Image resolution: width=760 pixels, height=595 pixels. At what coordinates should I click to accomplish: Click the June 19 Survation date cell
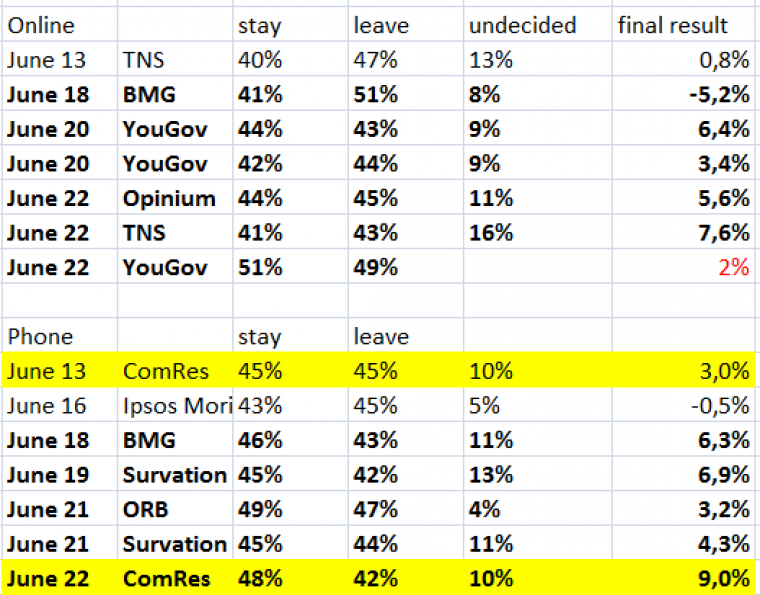tap(60, 474)
